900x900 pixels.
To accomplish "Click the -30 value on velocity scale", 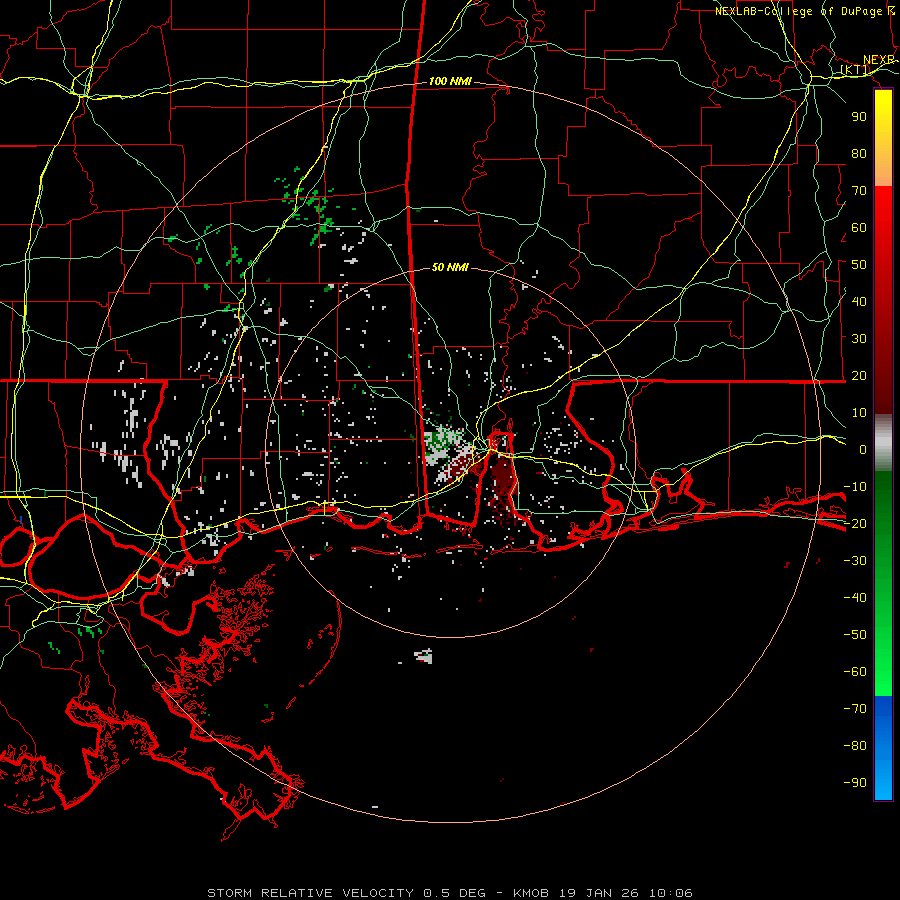I will pos(855,561).
